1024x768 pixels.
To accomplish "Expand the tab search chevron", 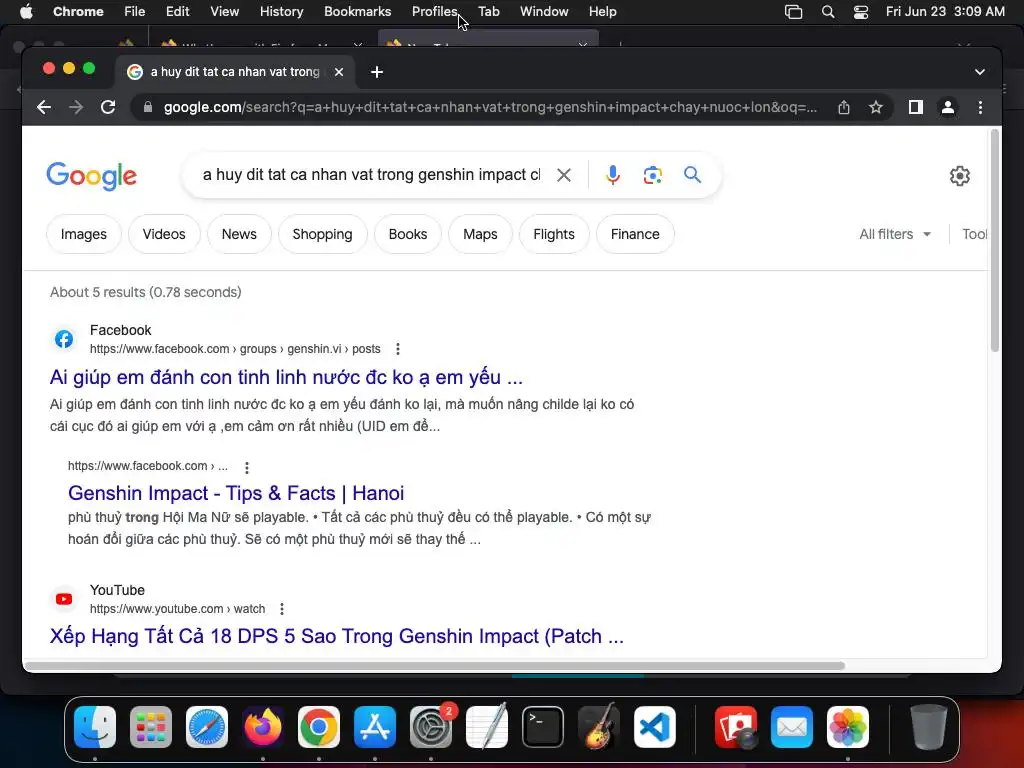I will coord(980,72).
